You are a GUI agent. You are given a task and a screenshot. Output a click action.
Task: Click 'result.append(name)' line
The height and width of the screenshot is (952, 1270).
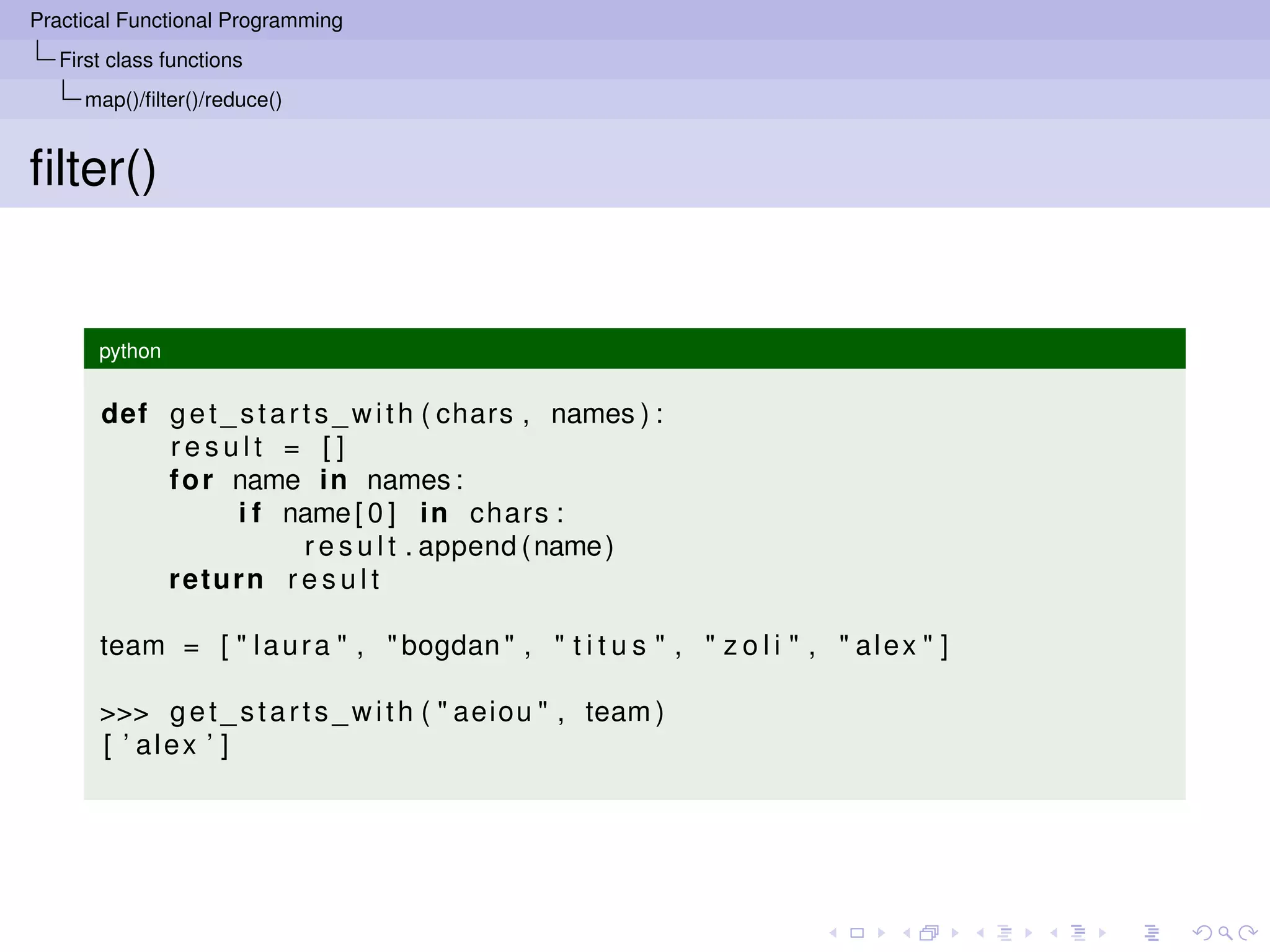459,547
